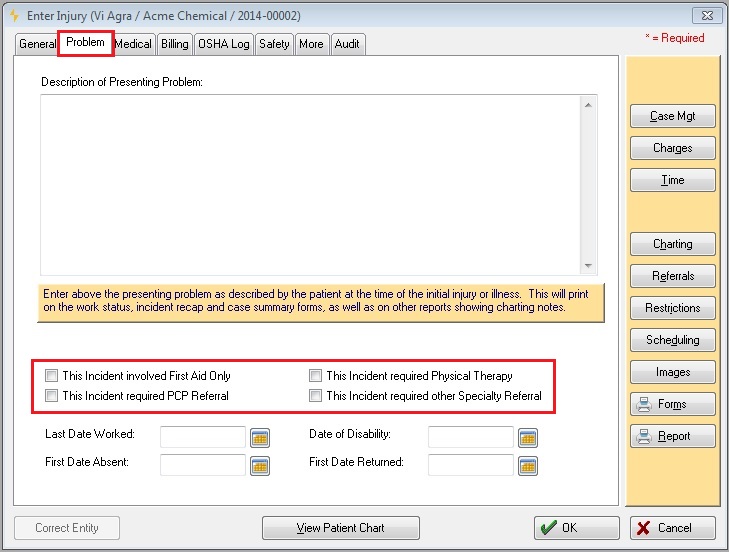Click the Last Date Worked input field

click(203, 437)
